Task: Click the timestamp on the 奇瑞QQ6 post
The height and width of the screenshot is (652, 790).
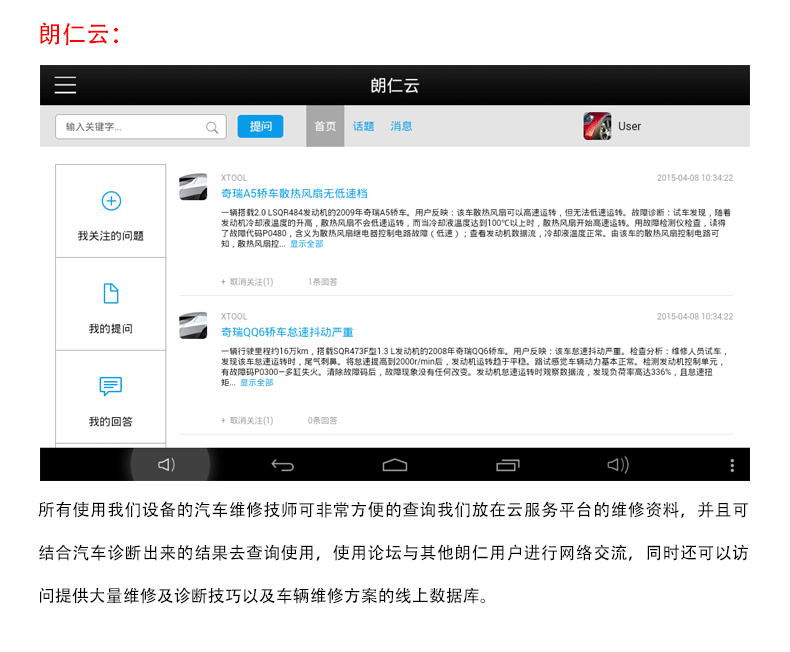Action: click(x=695, y=316)
